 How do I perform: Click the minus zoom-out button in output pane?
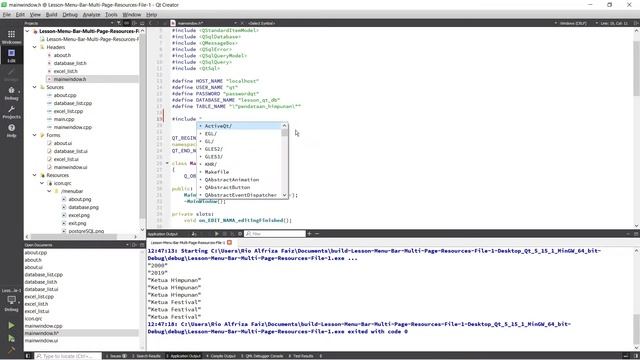pyautogui.click(x=317, y=234)
